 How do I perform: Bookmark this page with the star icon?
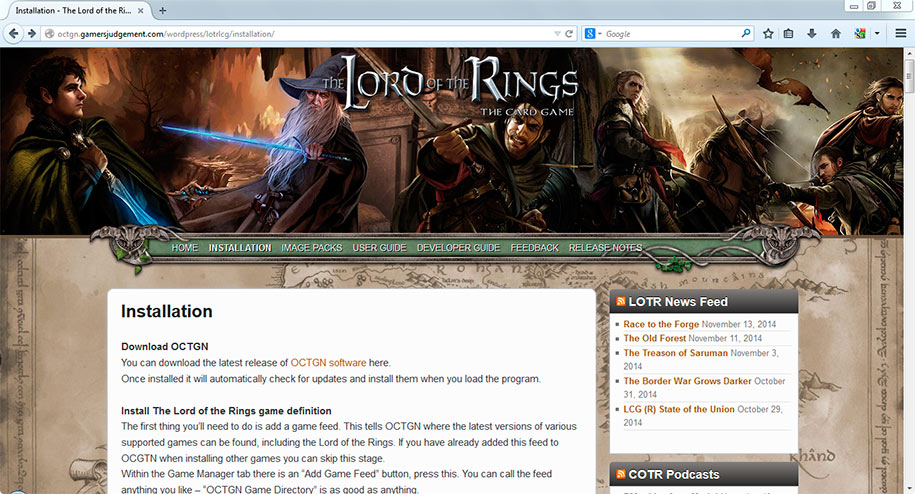click(x=768, y=34)
